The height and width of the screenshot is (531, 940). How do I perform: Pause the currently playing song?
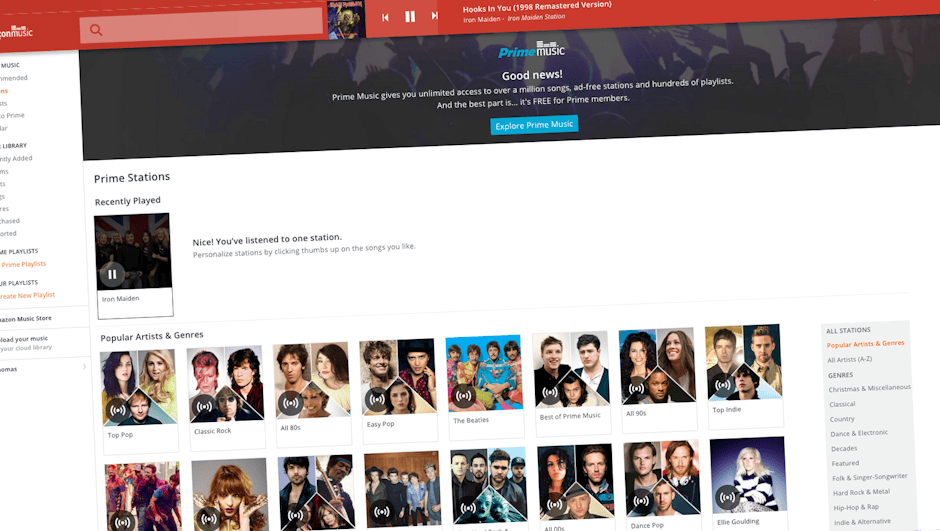click(410, 17)
